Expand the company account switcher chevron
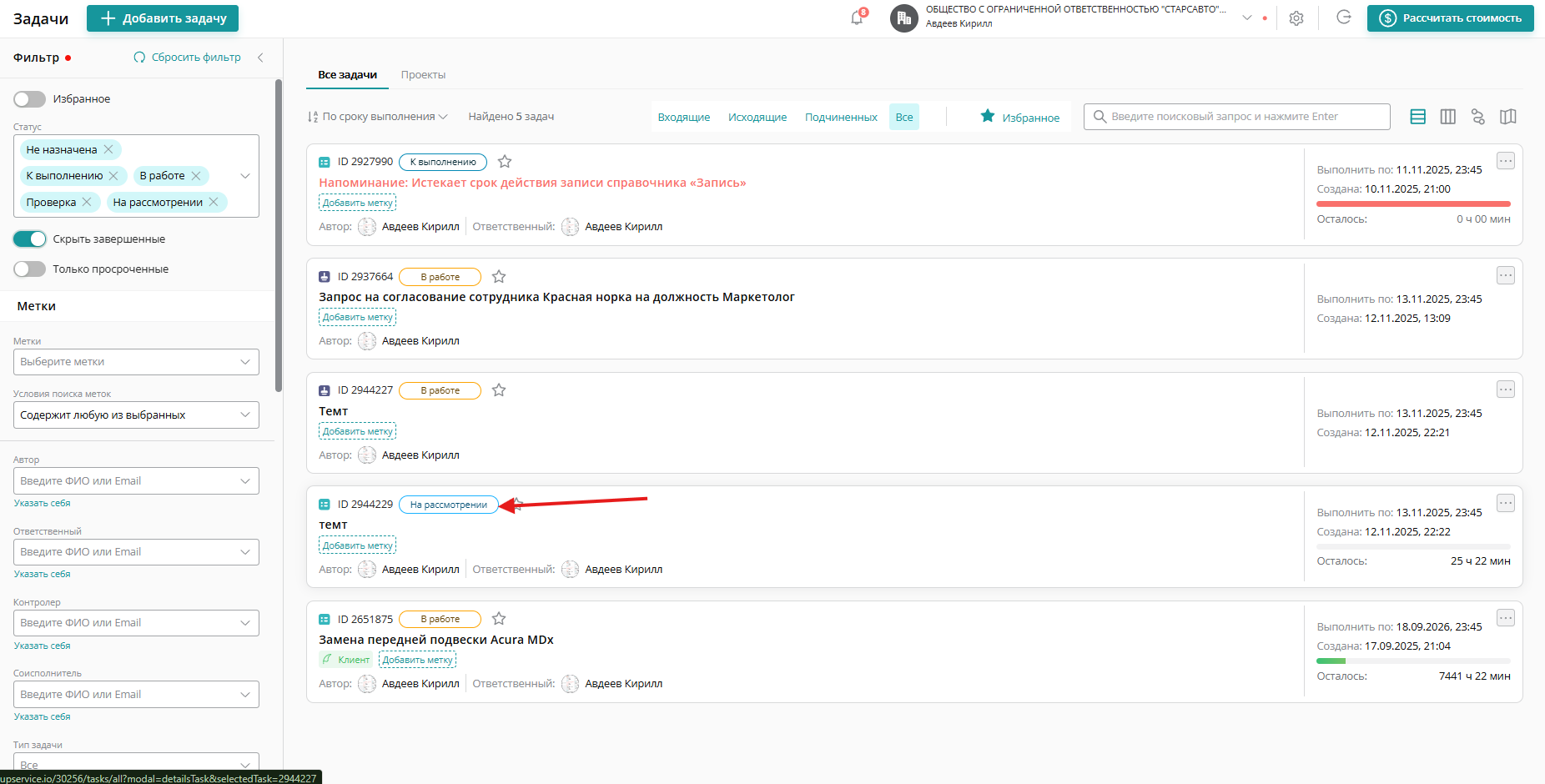The image size is (1545, 784). tap(1247, 18)
